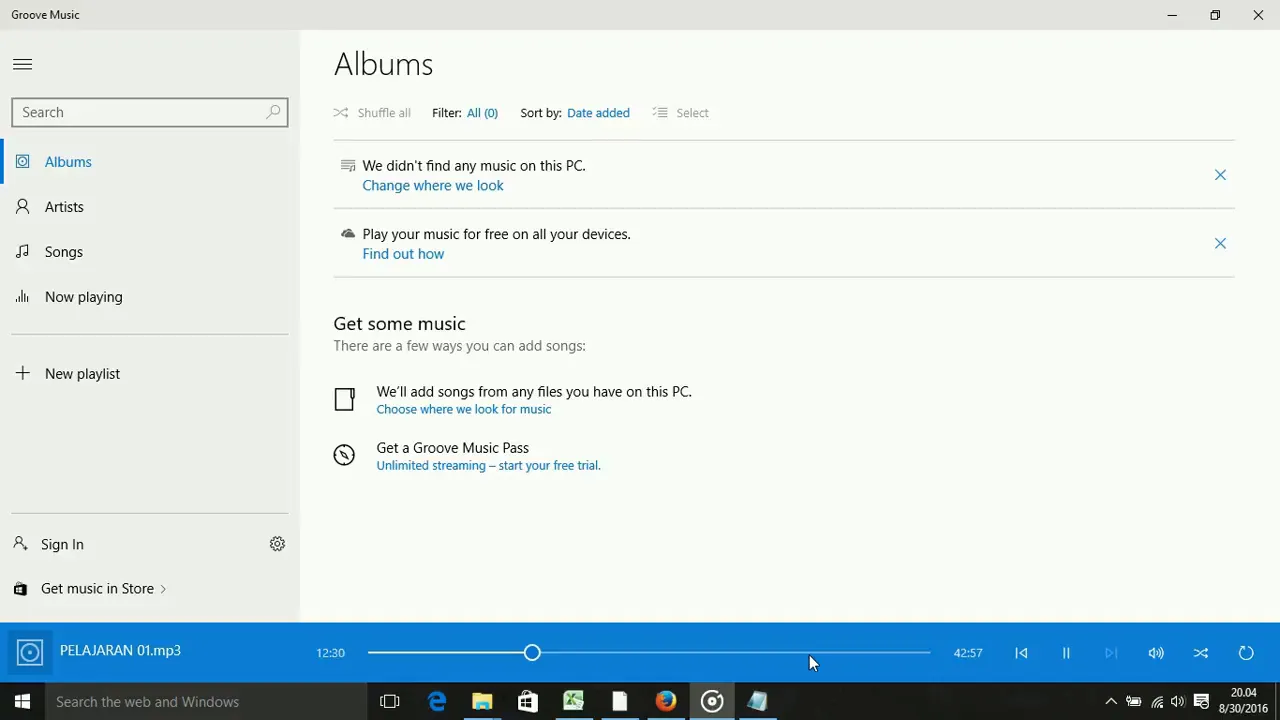Go to the Artists section

pos(150,207)
